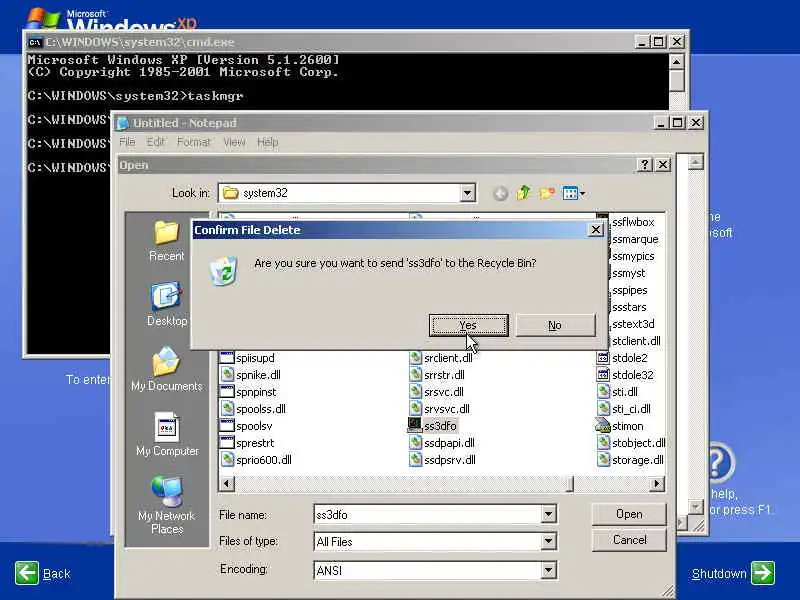
Task: Select the spoolsv file
Action: coord(246,426)
